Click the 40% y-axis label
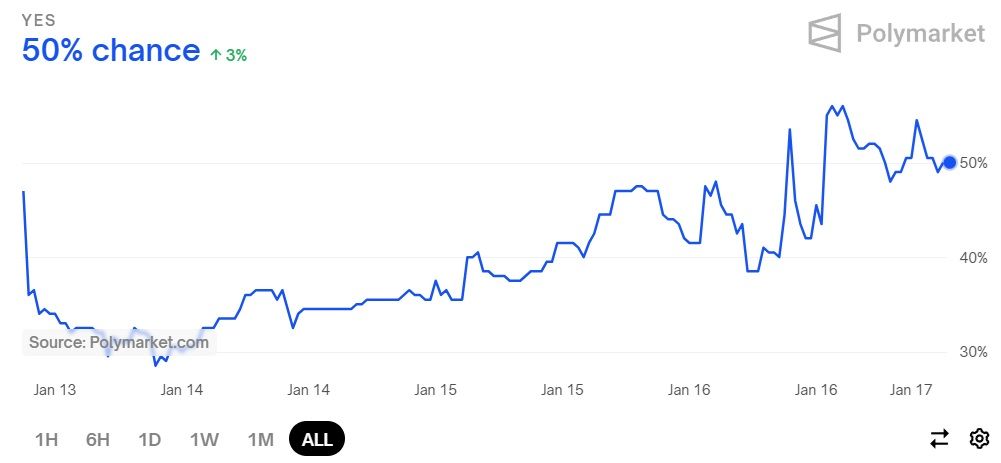The width and height of the screenshot is (1001, 463). pyautogui.click(x=974, y=258)
